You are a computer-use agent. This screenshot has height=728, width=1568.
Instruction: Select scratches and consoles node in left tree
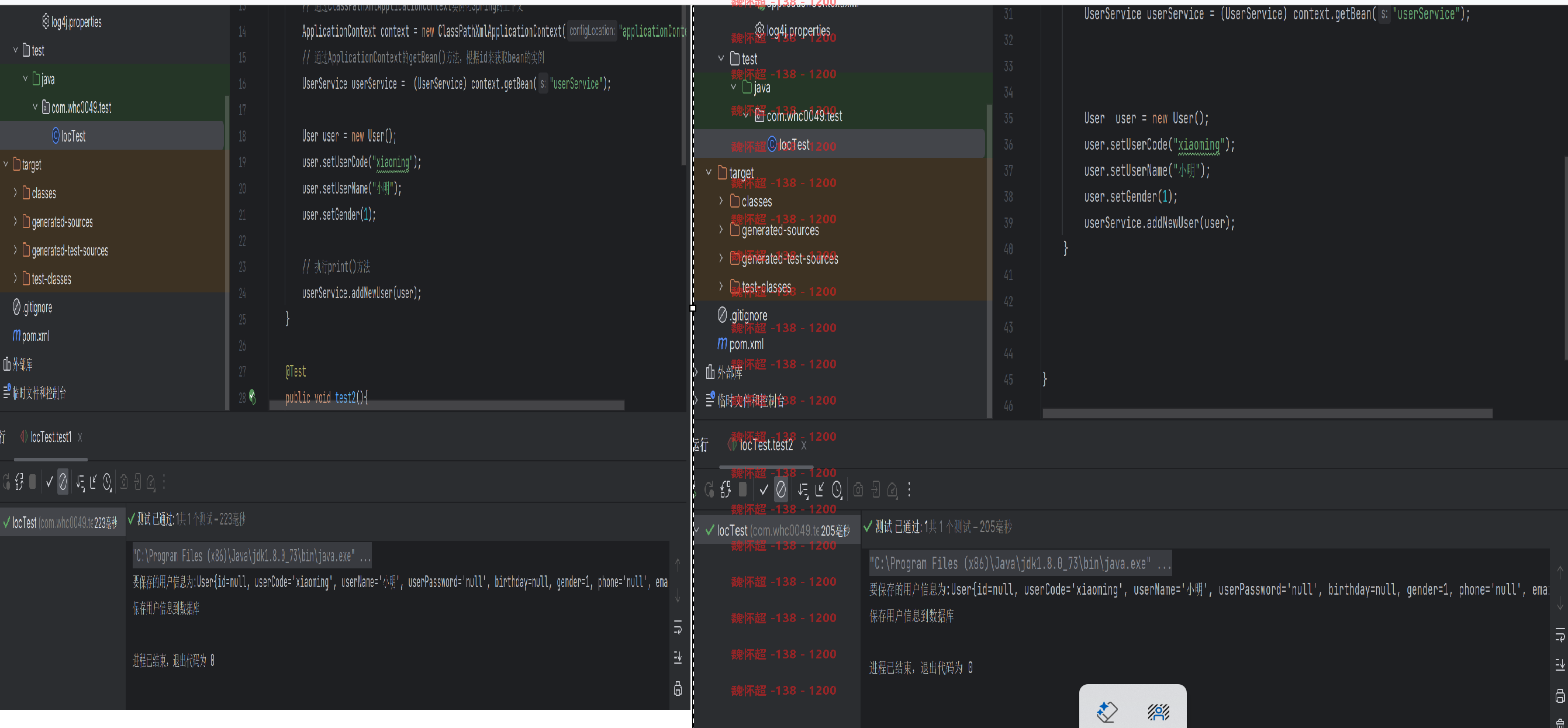point(34,393)
